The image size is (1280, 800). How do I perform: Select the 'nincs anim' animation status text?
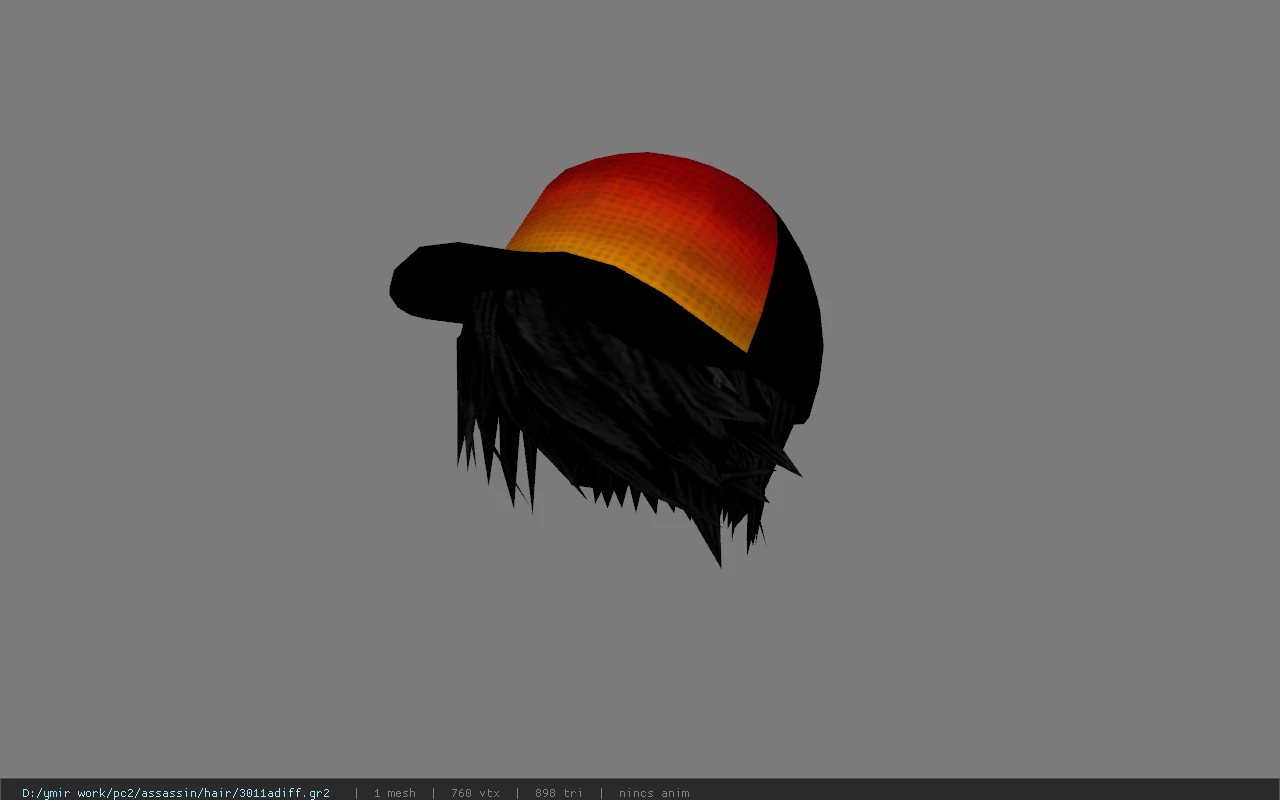654,793
